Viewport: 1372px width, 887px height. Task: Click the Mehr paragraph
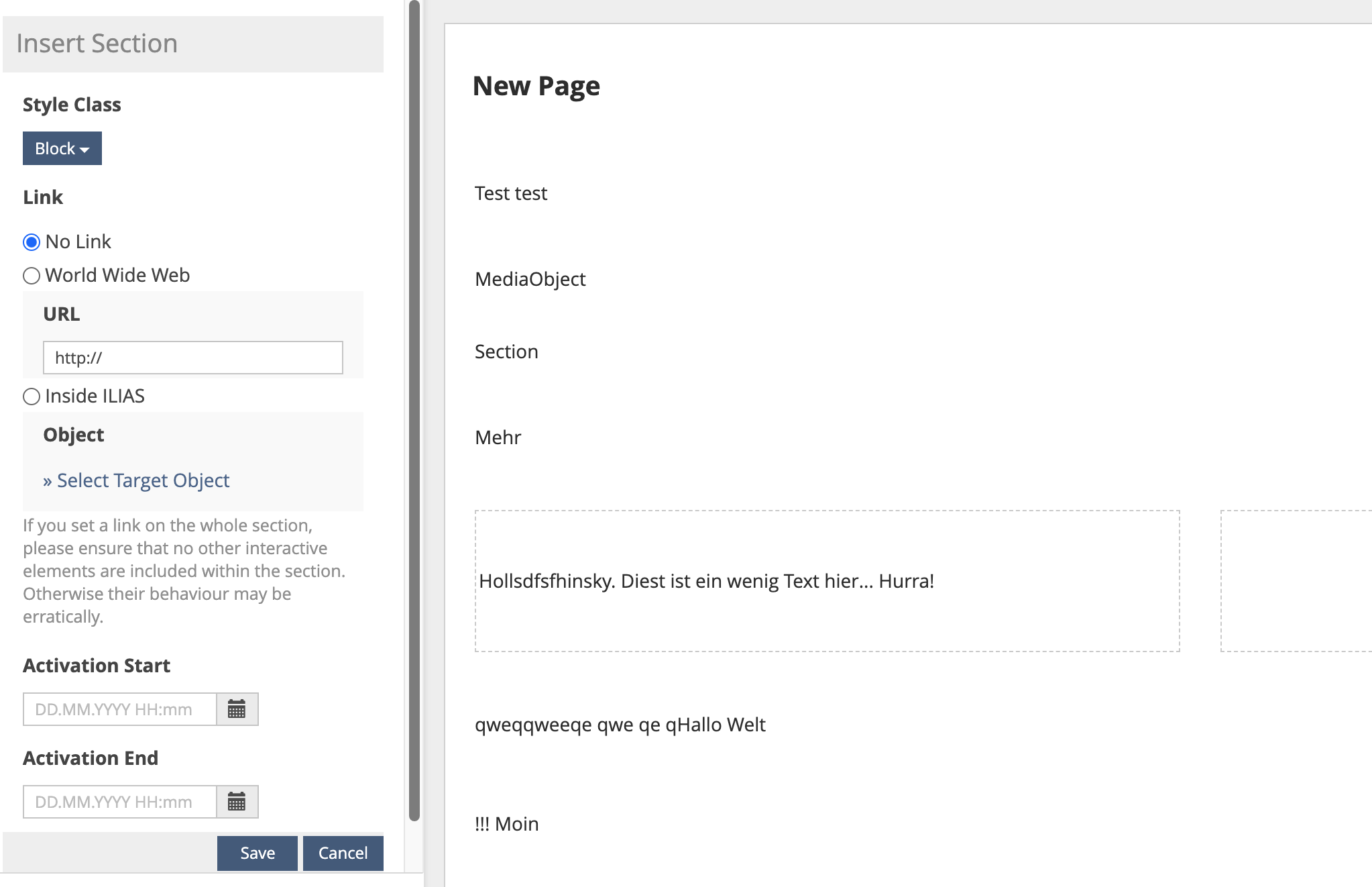[498, 437]
